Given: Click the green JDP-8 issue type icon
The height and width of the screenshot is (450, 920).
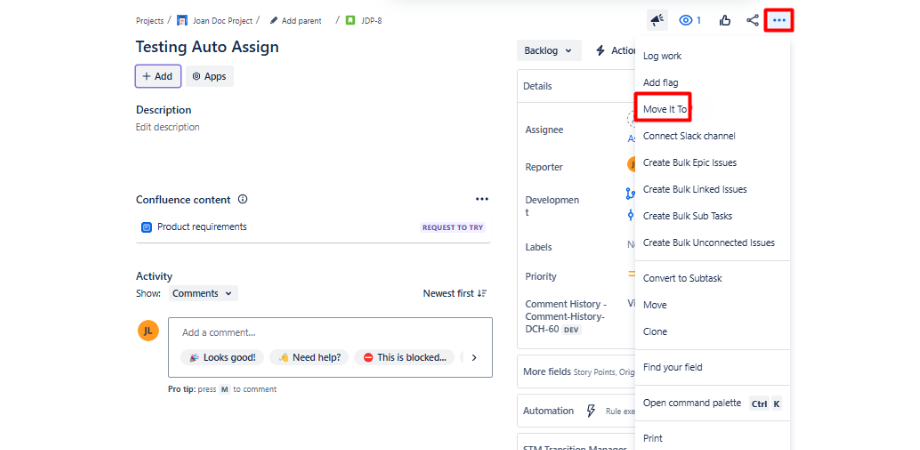Looking at the screenshot, I should click(x=350, y=21).
